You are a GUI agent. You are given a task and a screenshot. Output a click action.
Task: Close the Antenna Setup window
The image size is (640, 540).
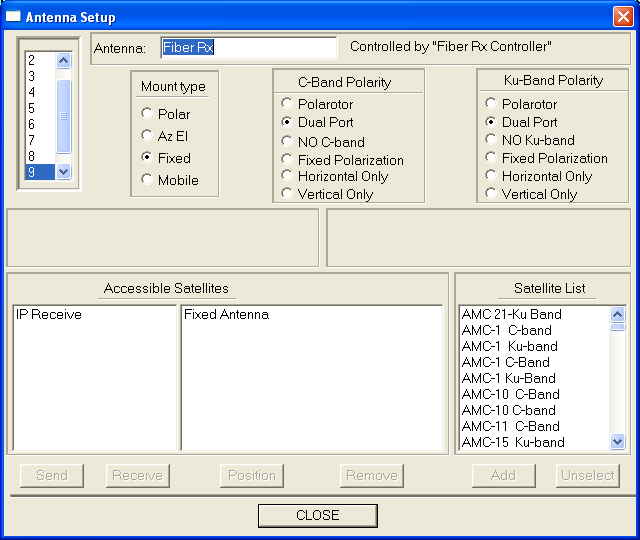point(621,16)
